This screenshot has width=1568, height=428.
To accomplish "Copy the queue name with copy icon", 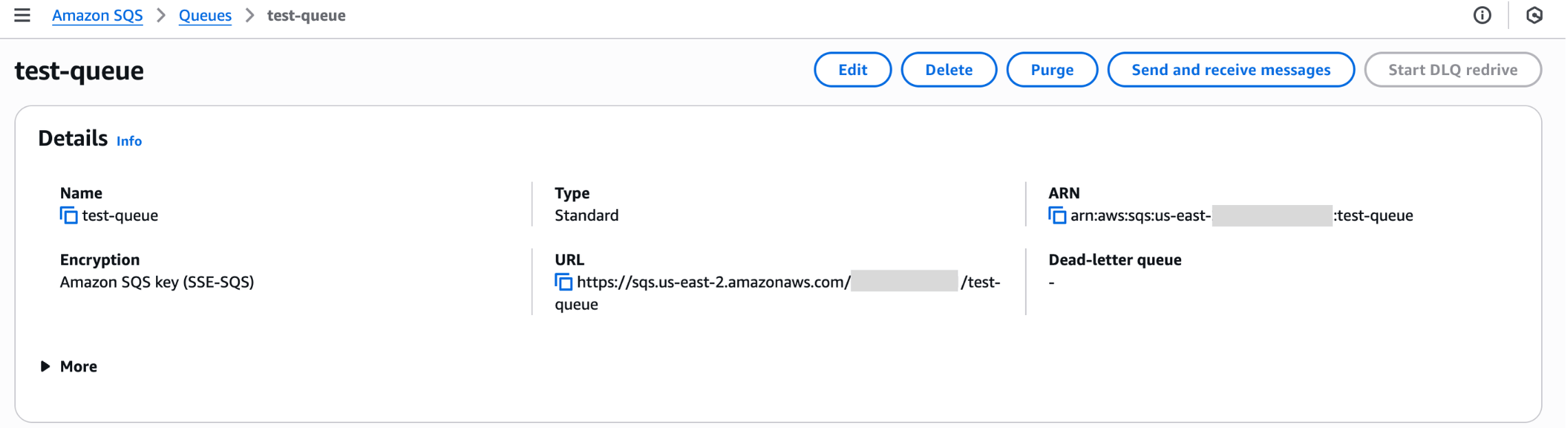I will [69, 215].
